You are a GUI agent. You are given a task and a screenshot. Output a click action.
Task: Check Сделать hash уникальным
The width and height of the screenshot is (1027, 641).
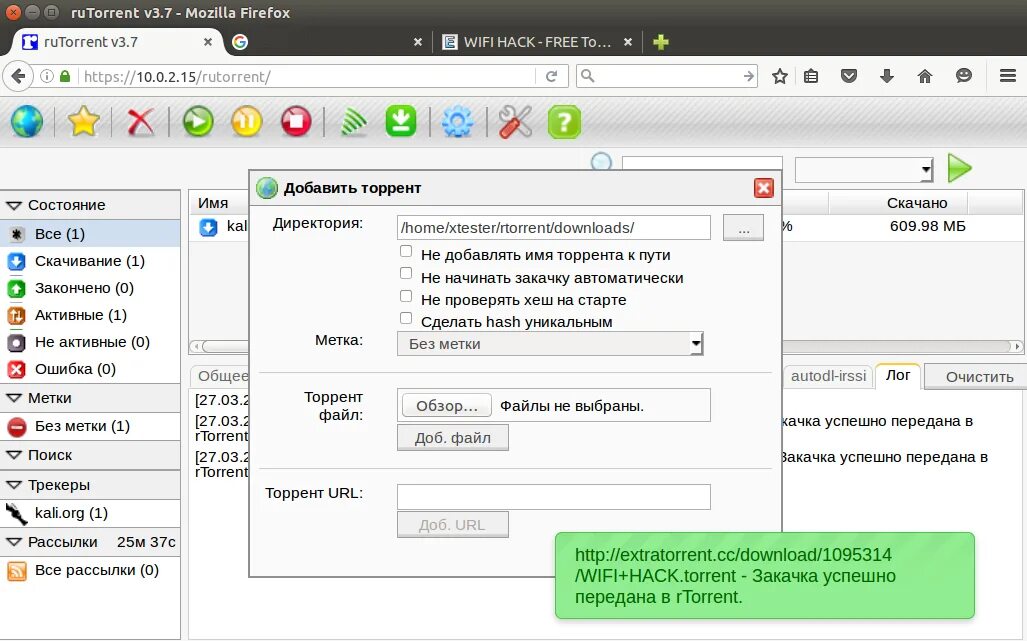point(406,318)
